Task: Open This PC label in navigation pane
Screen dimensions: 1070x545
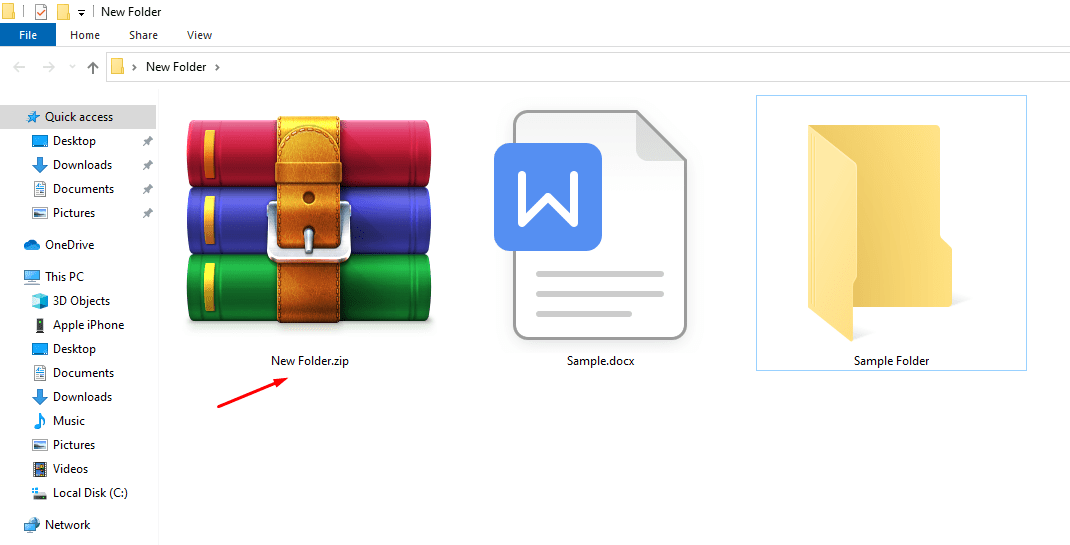Action: 64,277
